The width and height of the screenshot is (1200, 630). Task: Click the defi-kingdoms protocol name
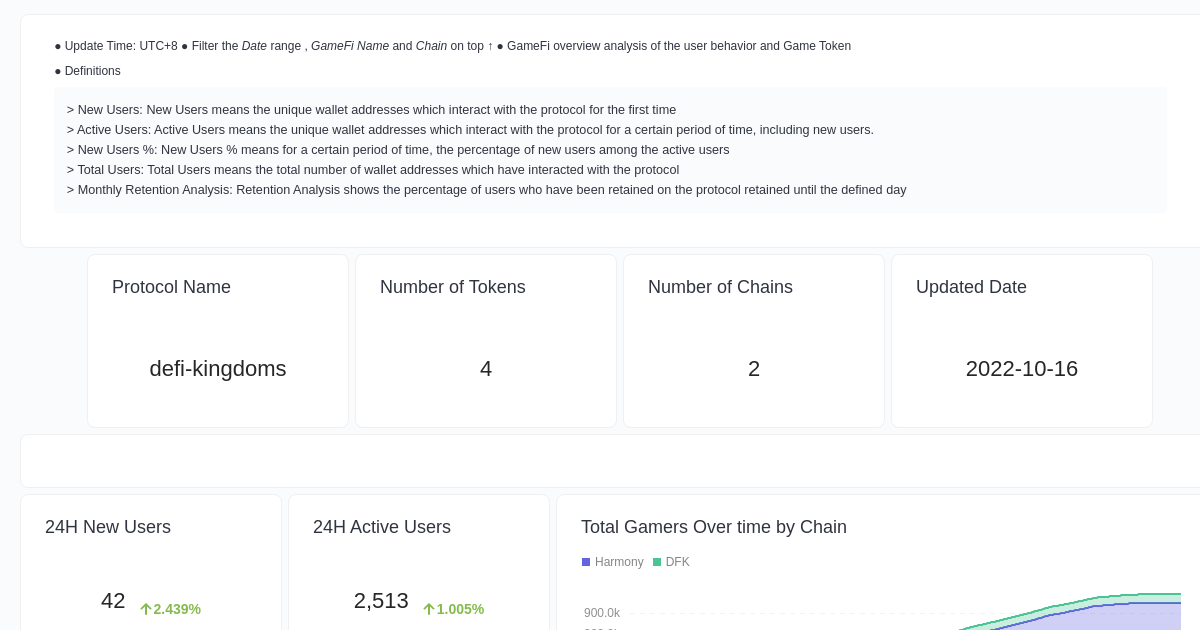click(x=218, y=369)
